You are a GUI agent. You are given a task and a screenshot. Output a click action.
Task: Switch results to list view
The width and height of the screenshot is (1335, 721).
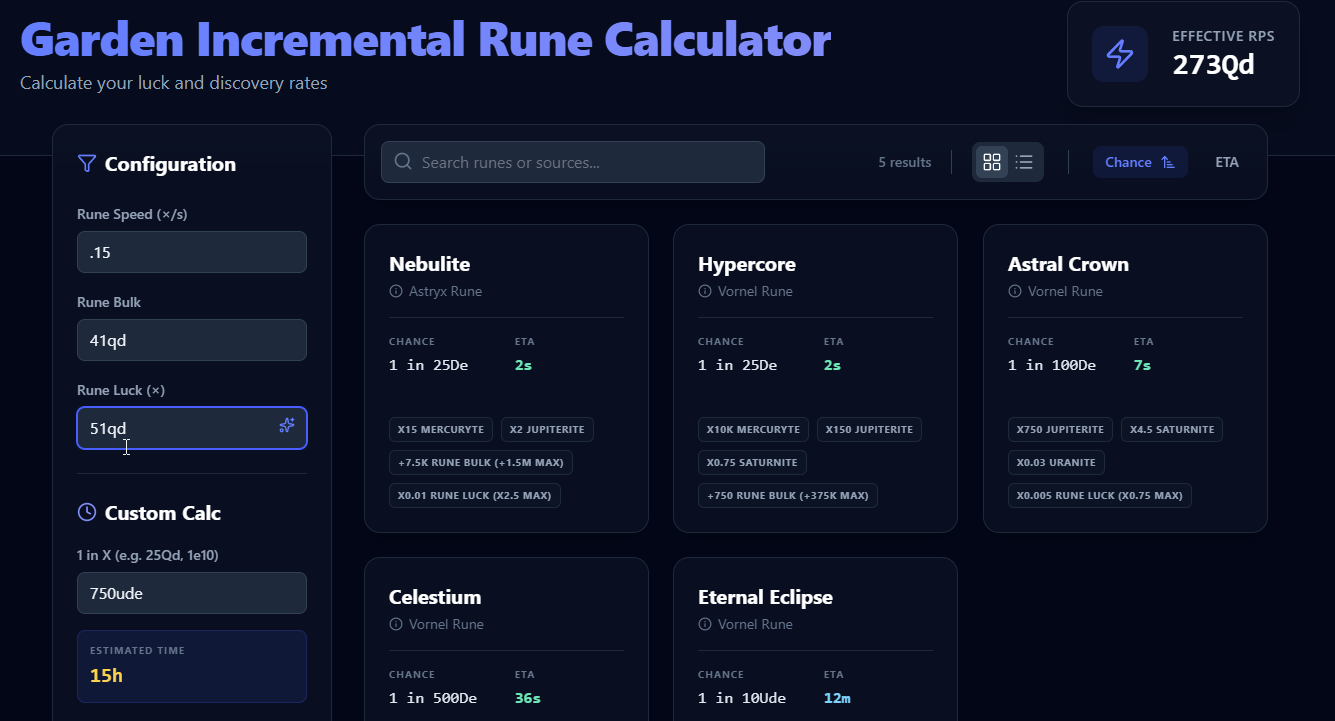click(x=1024, y=161)
